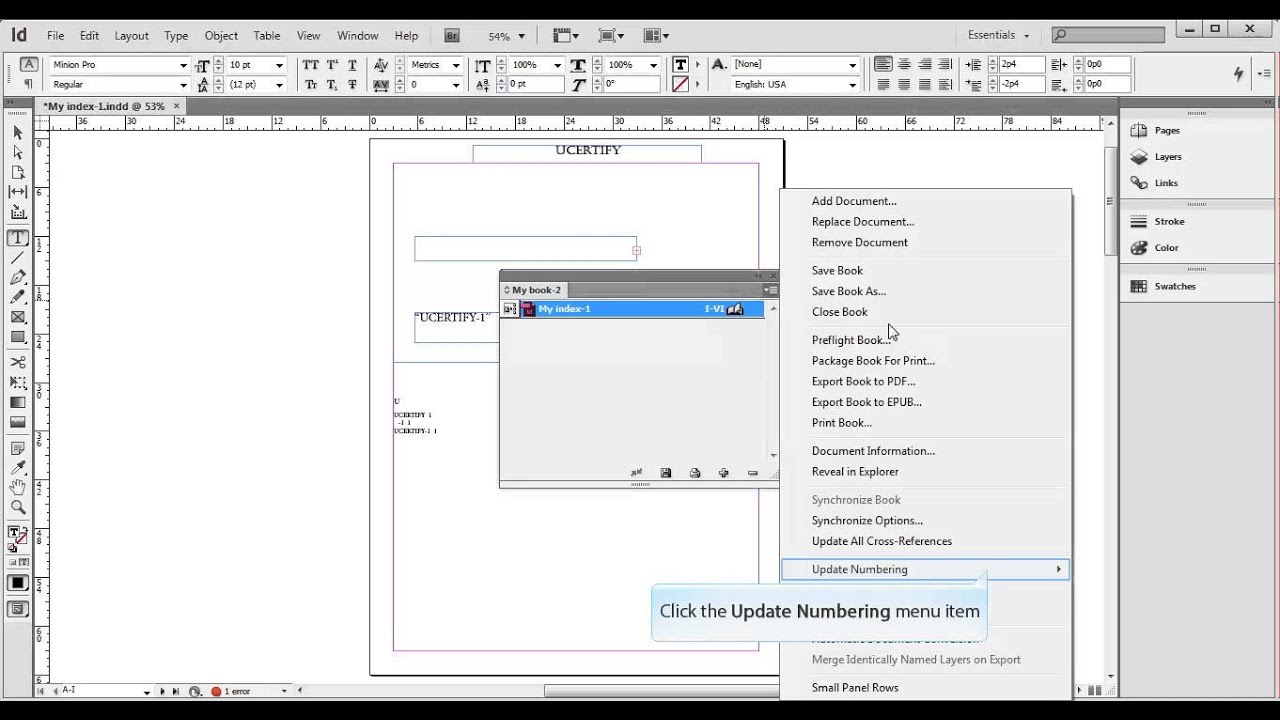Click Add Documents plus icon in book panel
The height and width of the screenshot is (720, 1280).
(724, 473)
